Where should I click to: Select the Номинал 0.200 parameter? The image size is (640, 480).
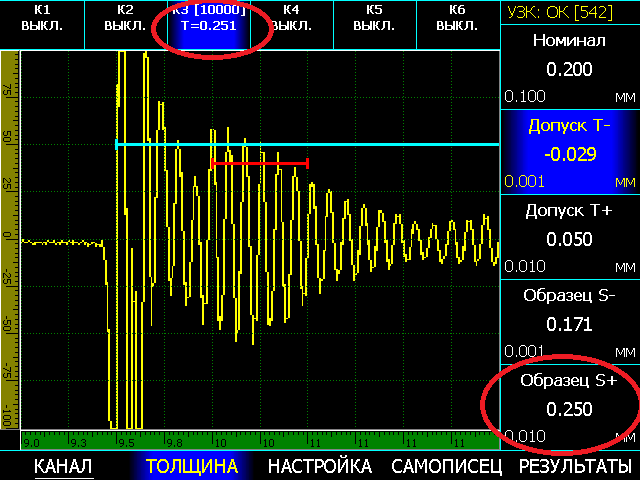pyautogui.click(x=570, y=67)
